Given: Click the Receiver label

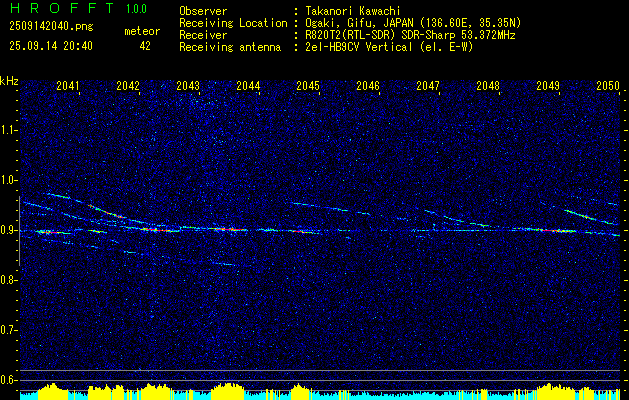Looking at the screenshot, I should [203, 35].
